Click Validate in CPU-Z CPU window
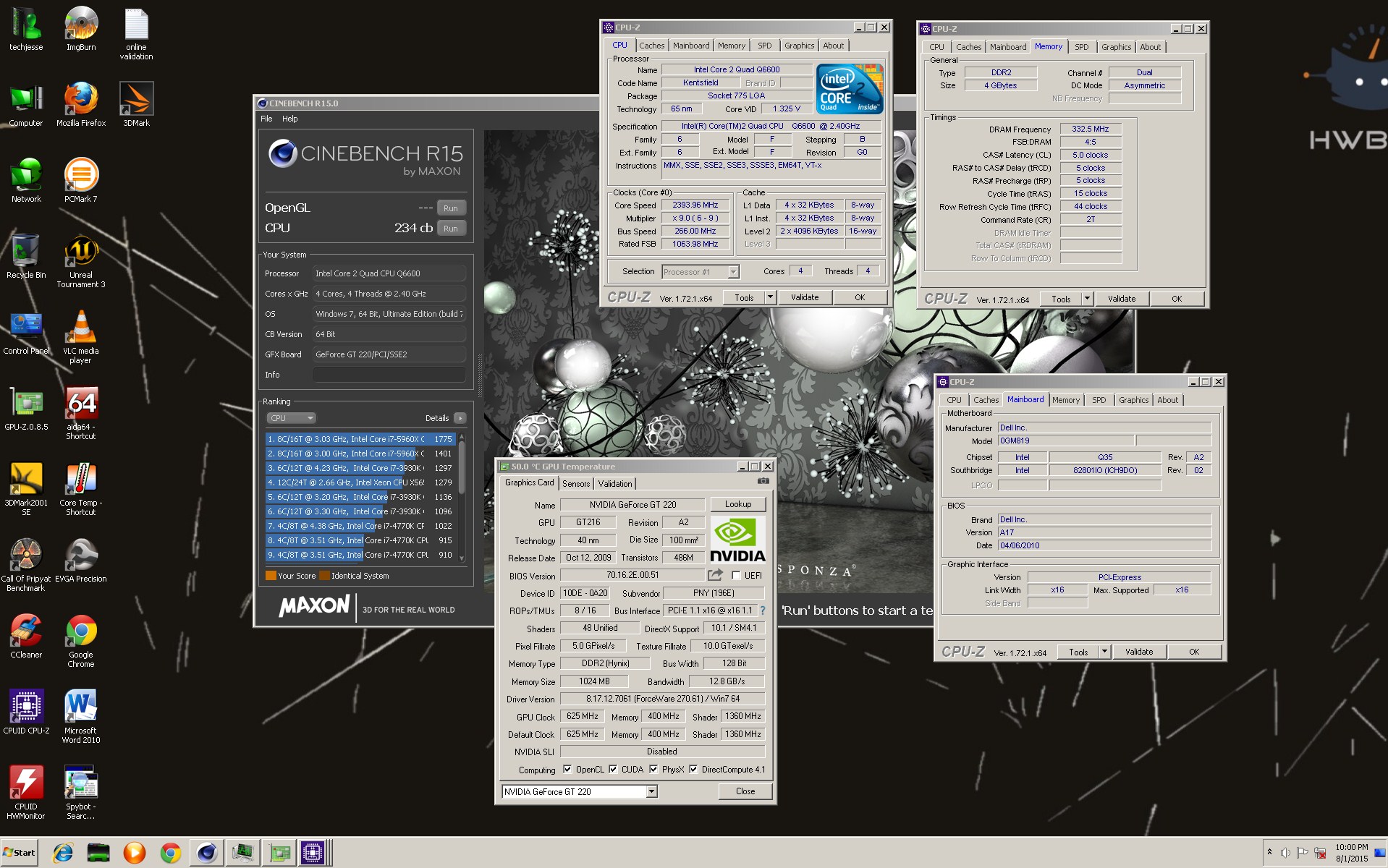The height and width of the screenshot is (868, 1388). click(x=805, y=297)
